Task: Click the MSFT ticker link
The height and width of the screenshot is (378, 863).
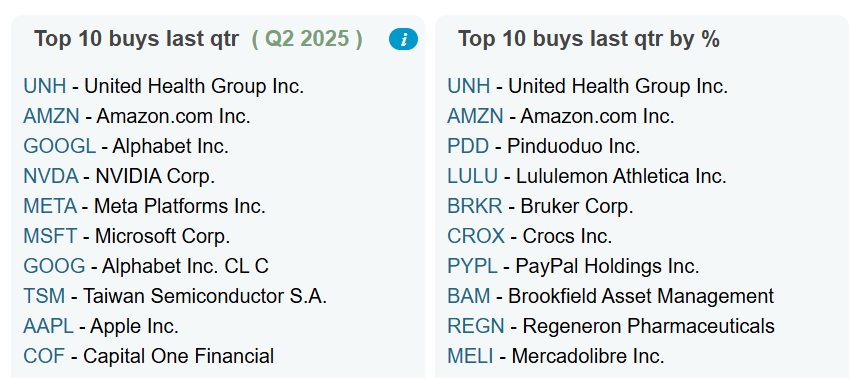Action: (50, 236)
